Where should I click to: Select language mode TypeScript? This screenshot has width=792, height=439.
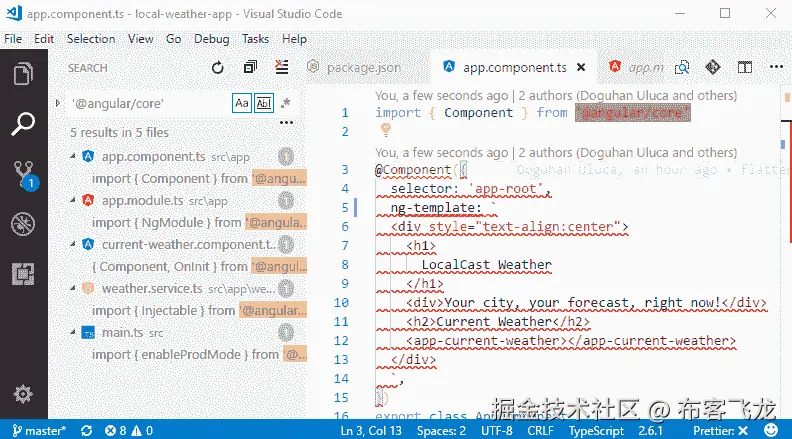(597, 430)
